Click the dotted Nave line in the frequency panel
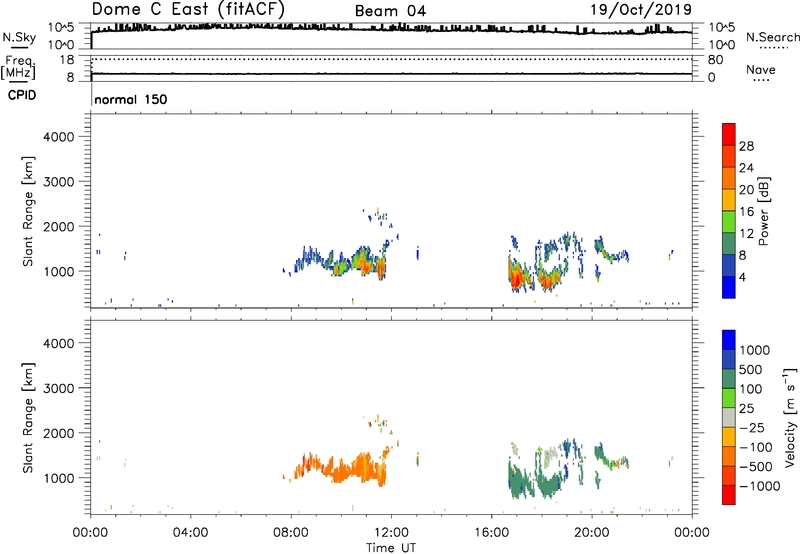800x554 pixels. [x=391, y=60]
